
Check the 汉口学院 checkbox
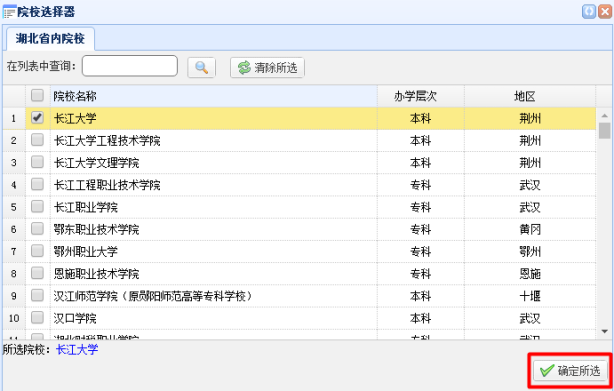point(37,317)
